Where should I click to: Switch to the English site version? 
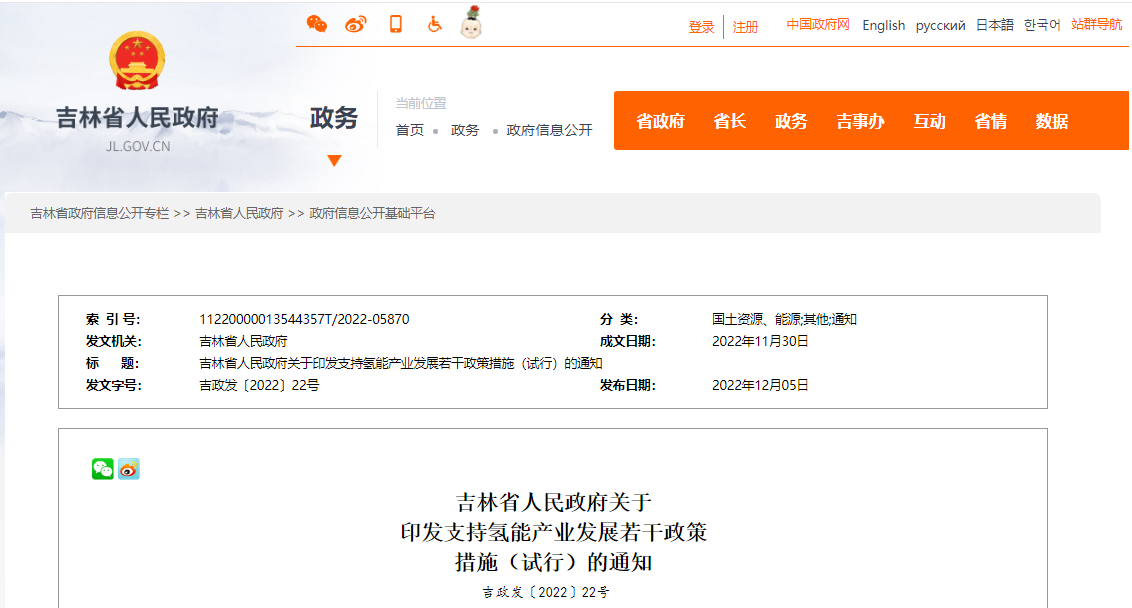coord(883,26)
